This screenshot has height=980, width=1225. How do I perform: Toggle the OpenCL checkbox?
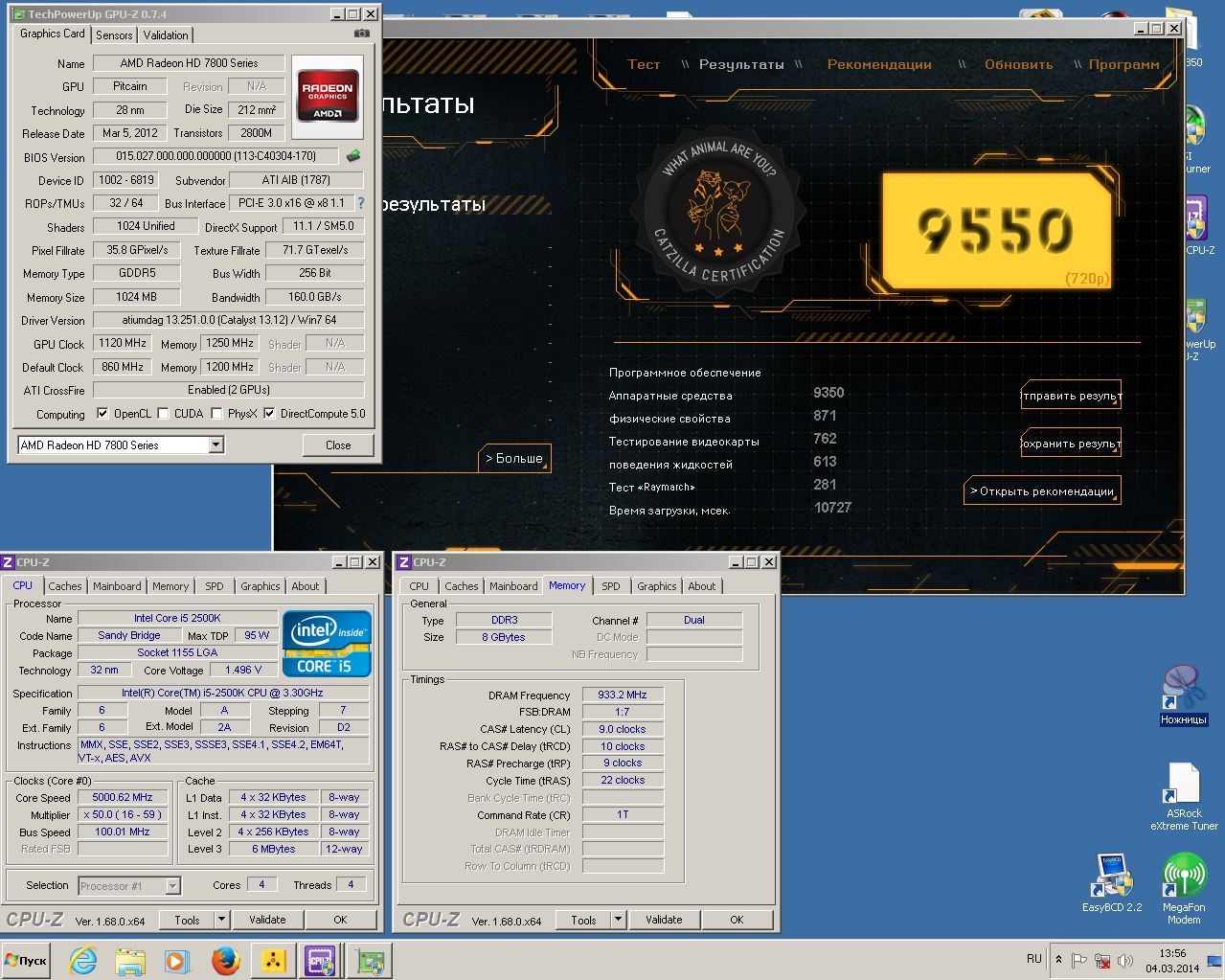pos(102,414)
